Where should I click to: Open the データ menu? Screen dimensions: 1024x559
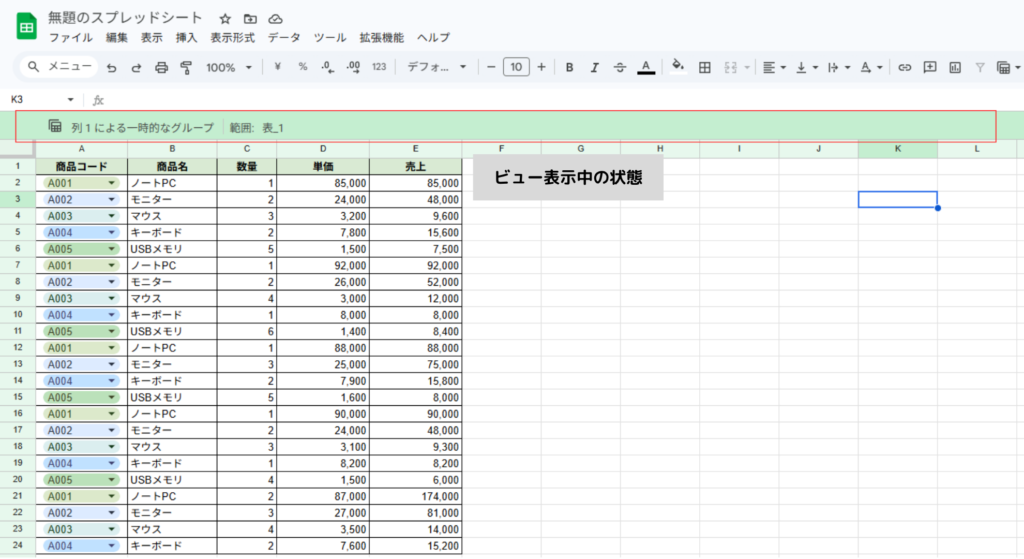(284, 38)
